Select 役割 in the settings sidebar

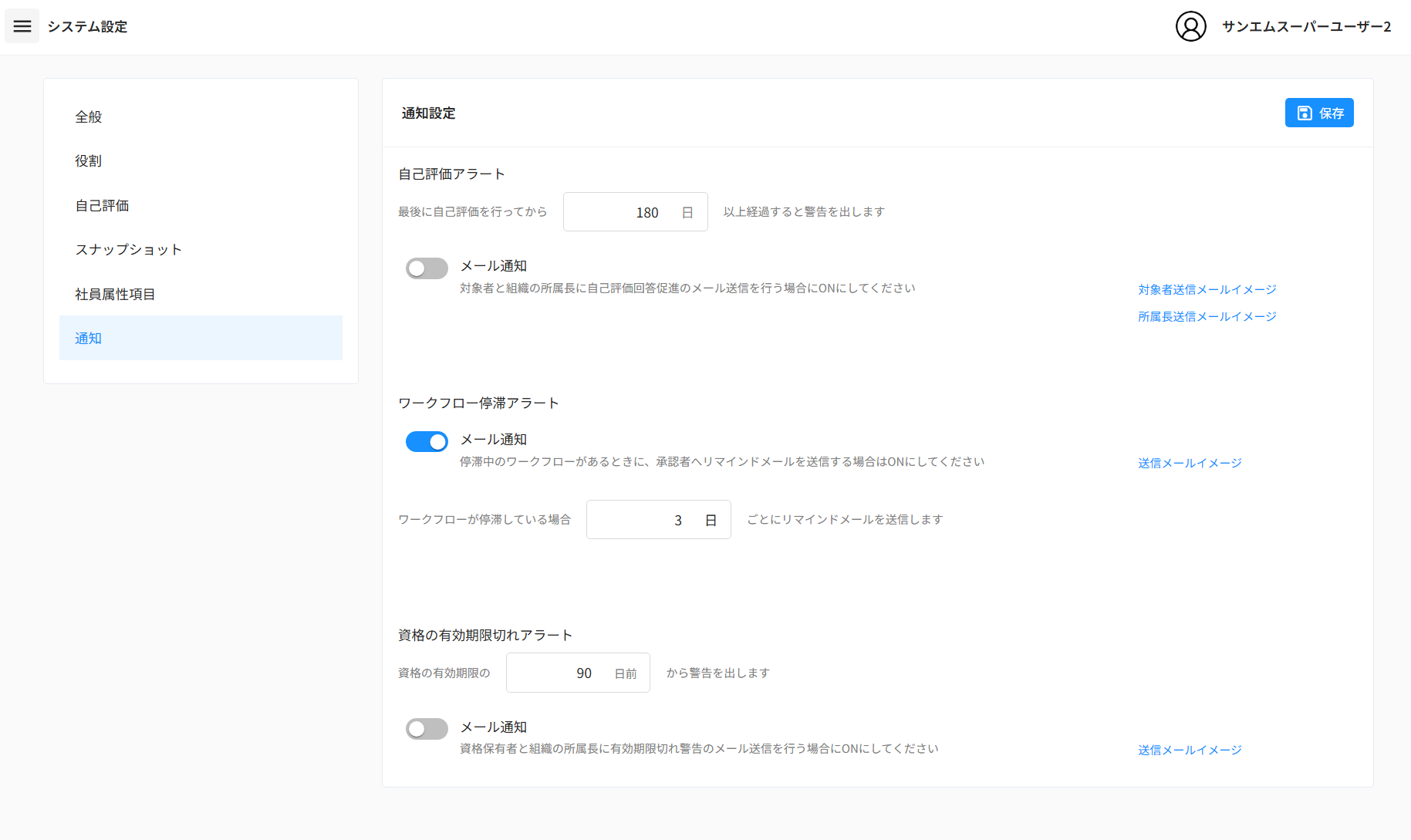tap(89, 160)
